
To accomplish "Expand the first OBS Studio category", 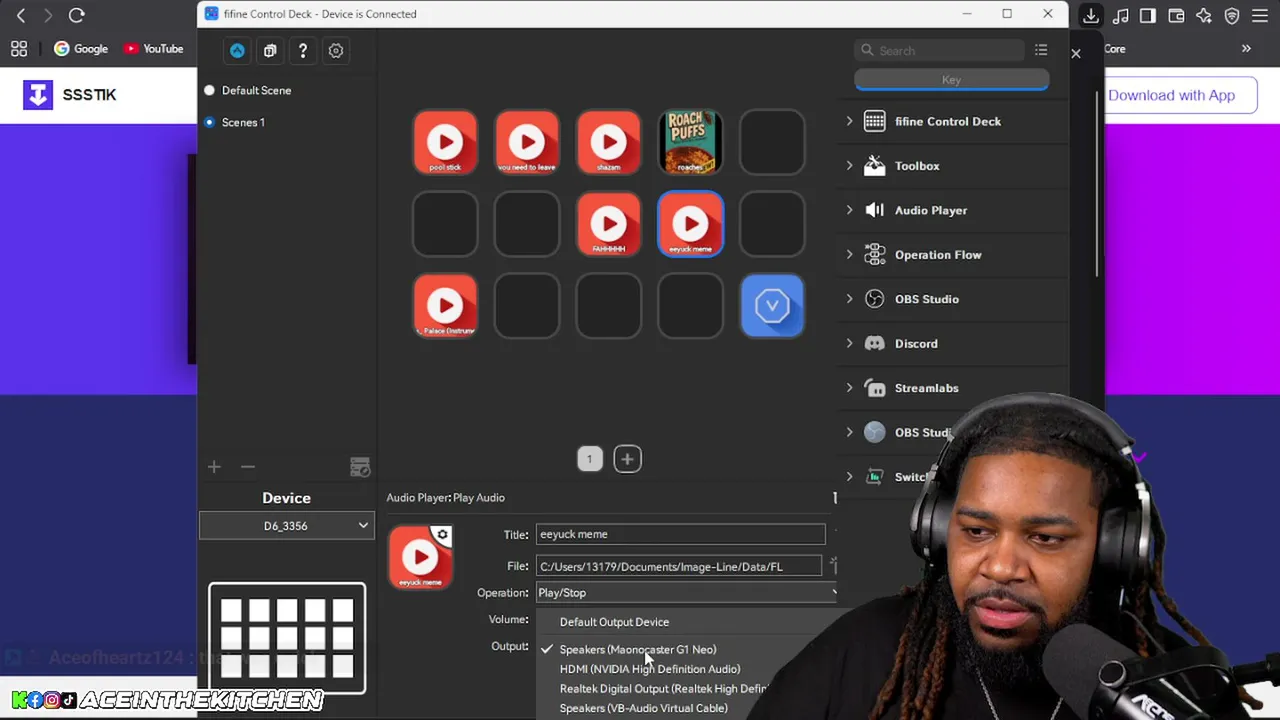I will point(850,299).
